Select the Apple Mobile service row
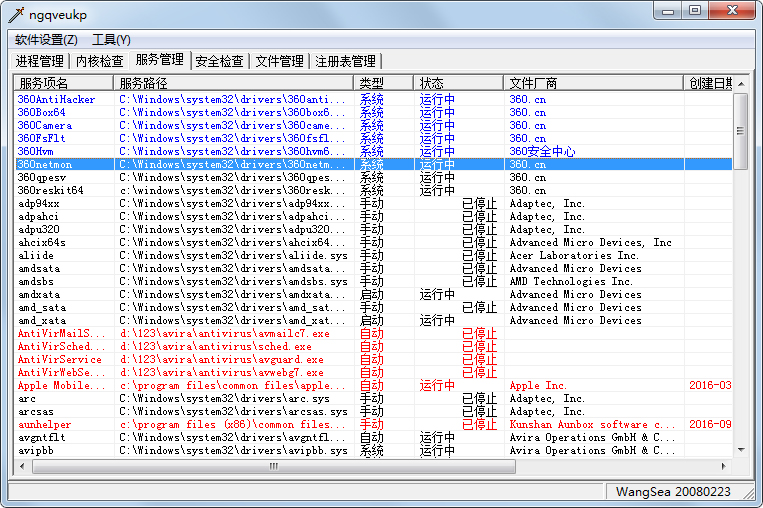Image resolution: width=763 pixels, height=508 pixels. tap(60, 386)
